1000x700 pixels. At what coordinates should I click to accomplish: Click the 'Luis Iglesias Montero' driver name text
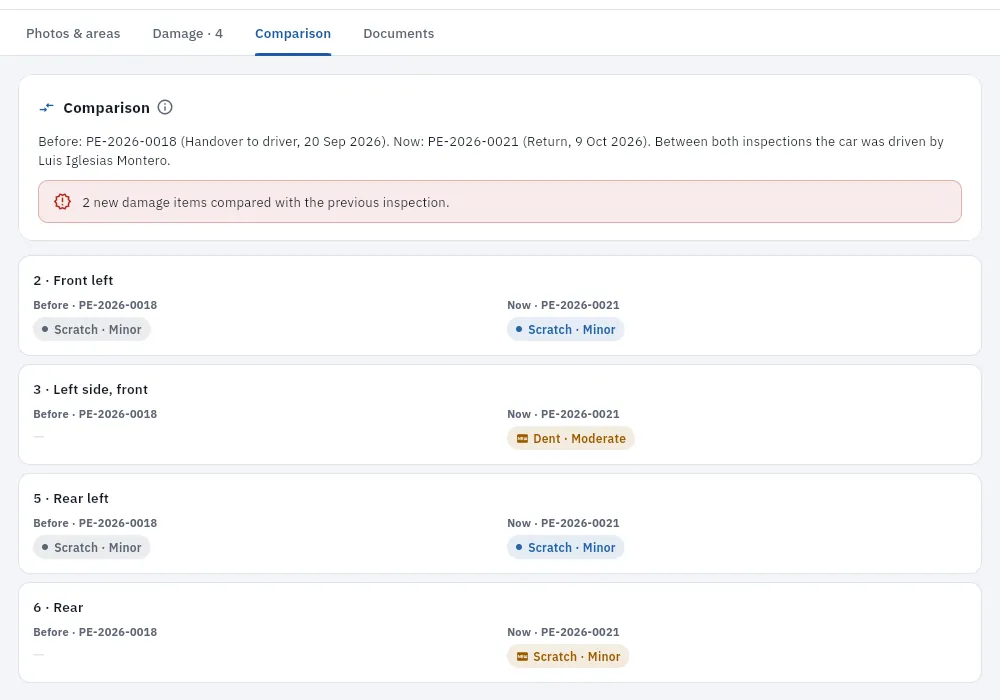pos(104,161)
